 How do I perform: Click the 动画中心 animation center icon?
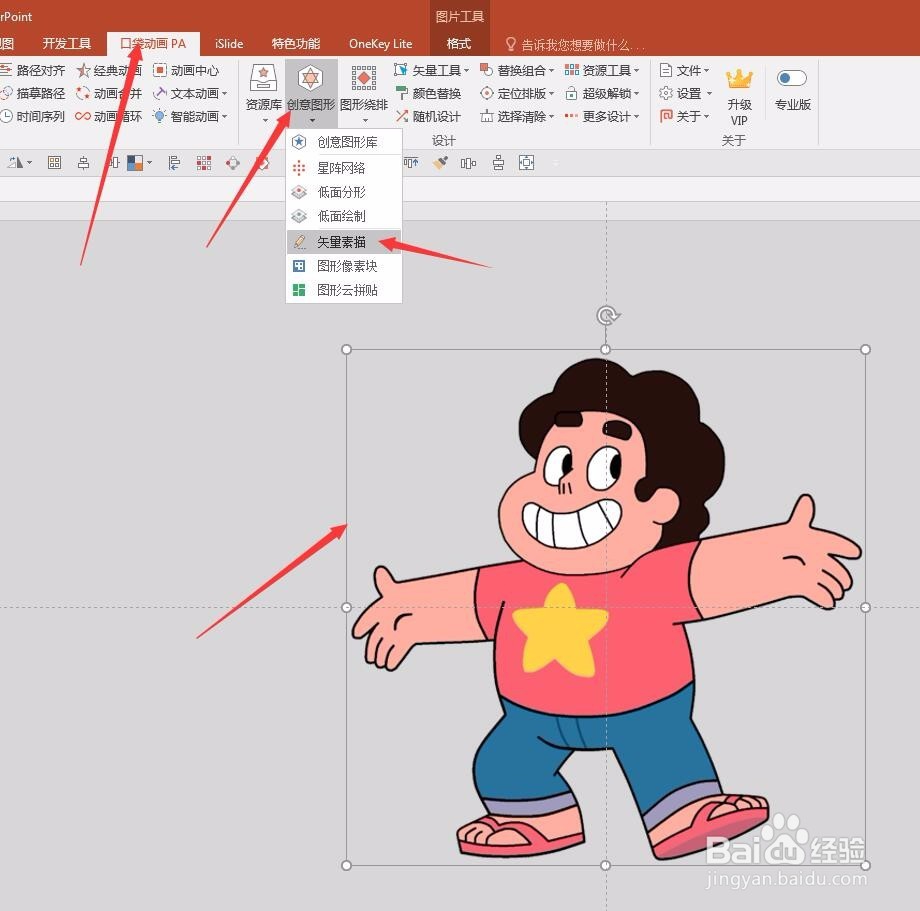(x=160, y=70)
